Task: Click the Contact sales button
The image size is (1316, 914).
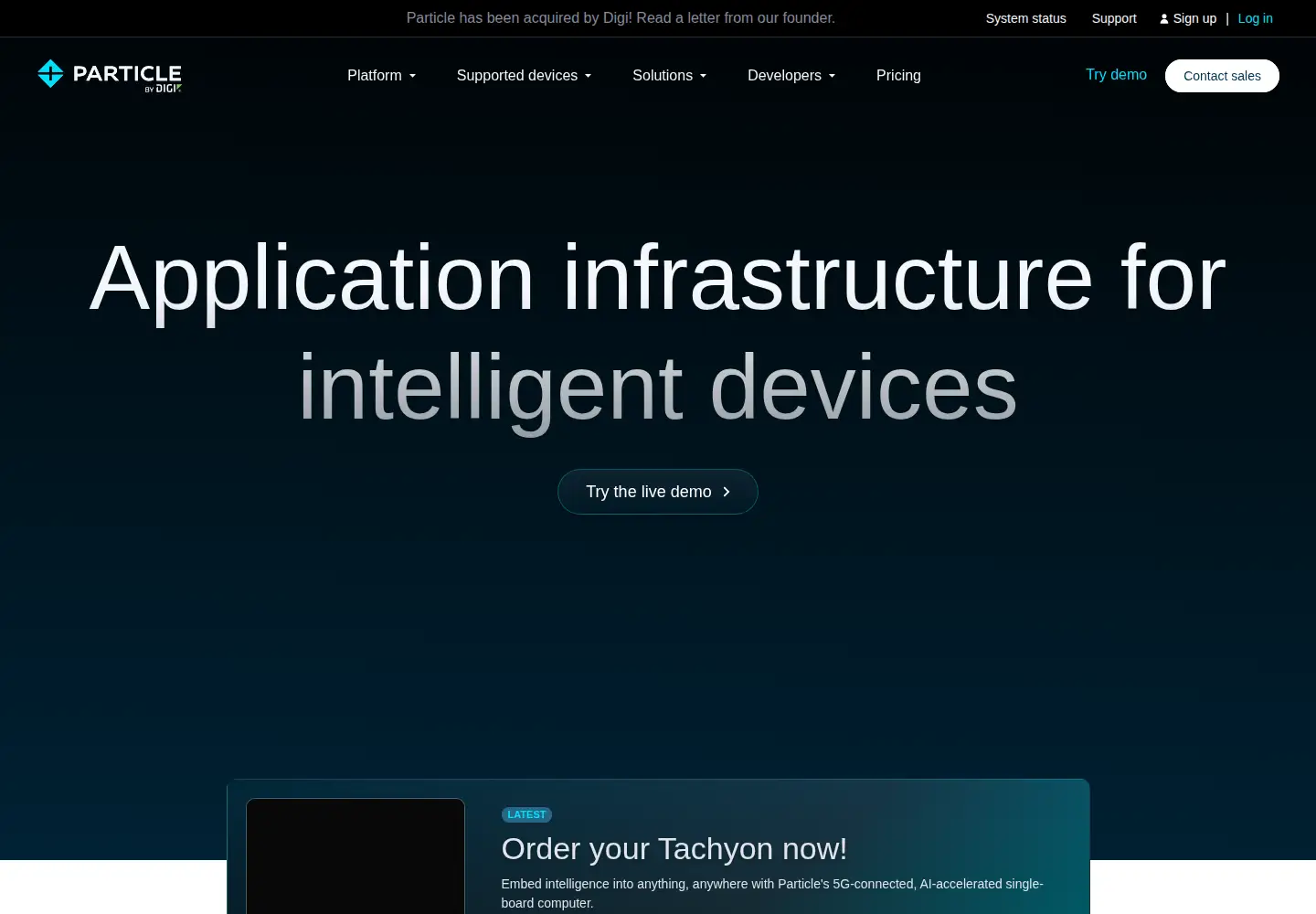Action: click(1222, 76)
